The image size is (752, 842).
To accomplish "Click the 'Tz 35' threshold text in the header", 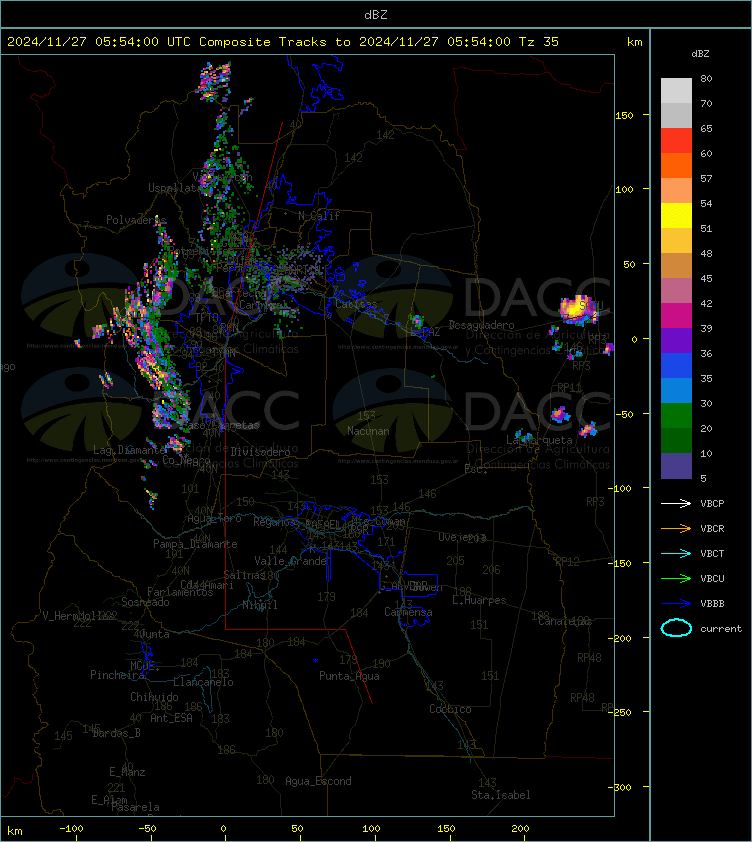I will tap(539, 42).
